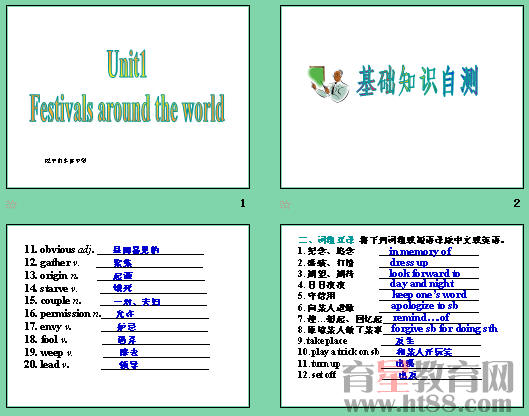Image resolution: width=529 pixels, height=416 pixels.
Task: Click the answer blank beside '13. origin n.'
Action: click(x=151, y=276)
